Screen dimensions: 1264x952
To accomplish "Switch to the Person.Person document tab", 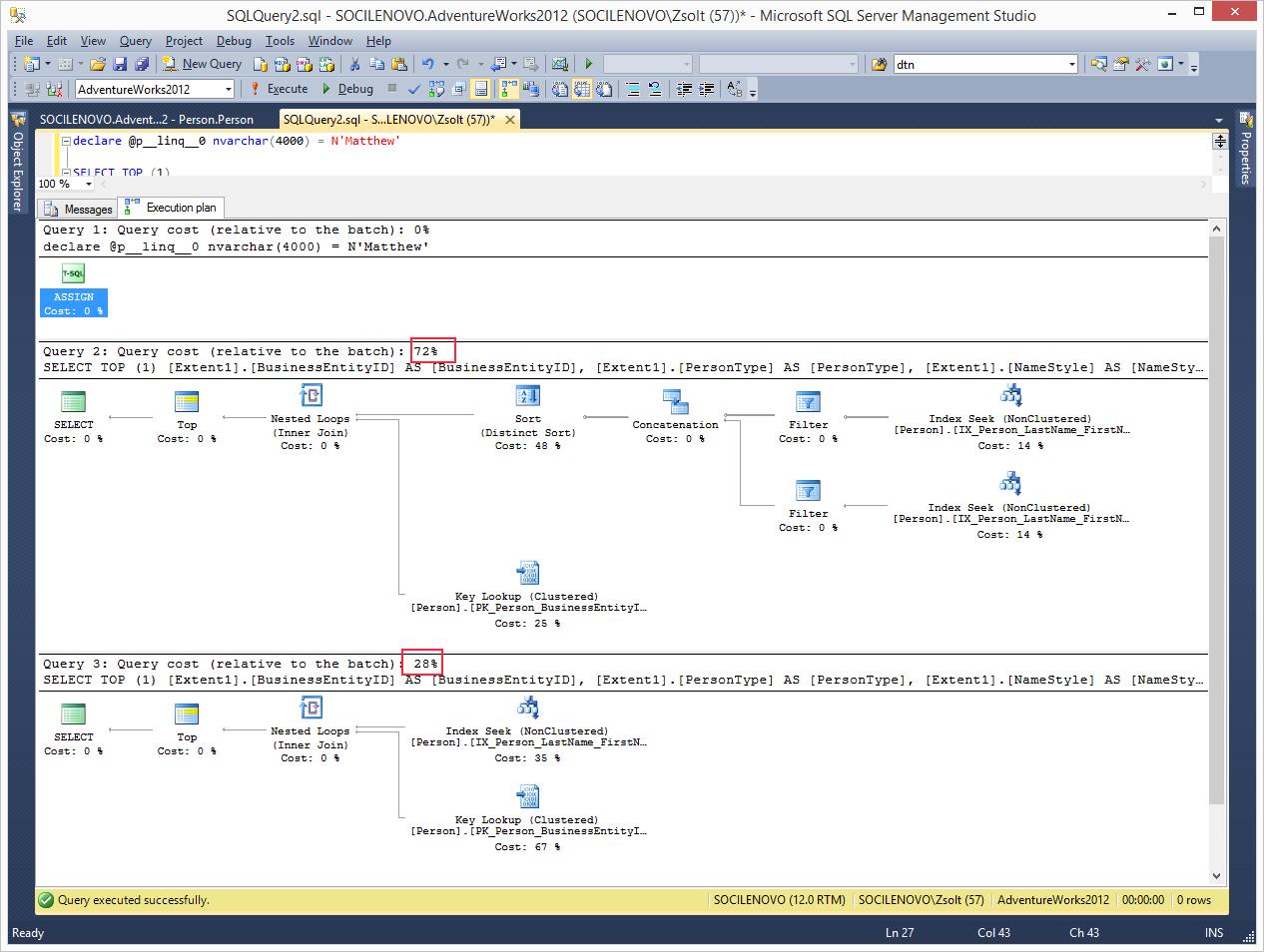I will [x=147, y=120].
